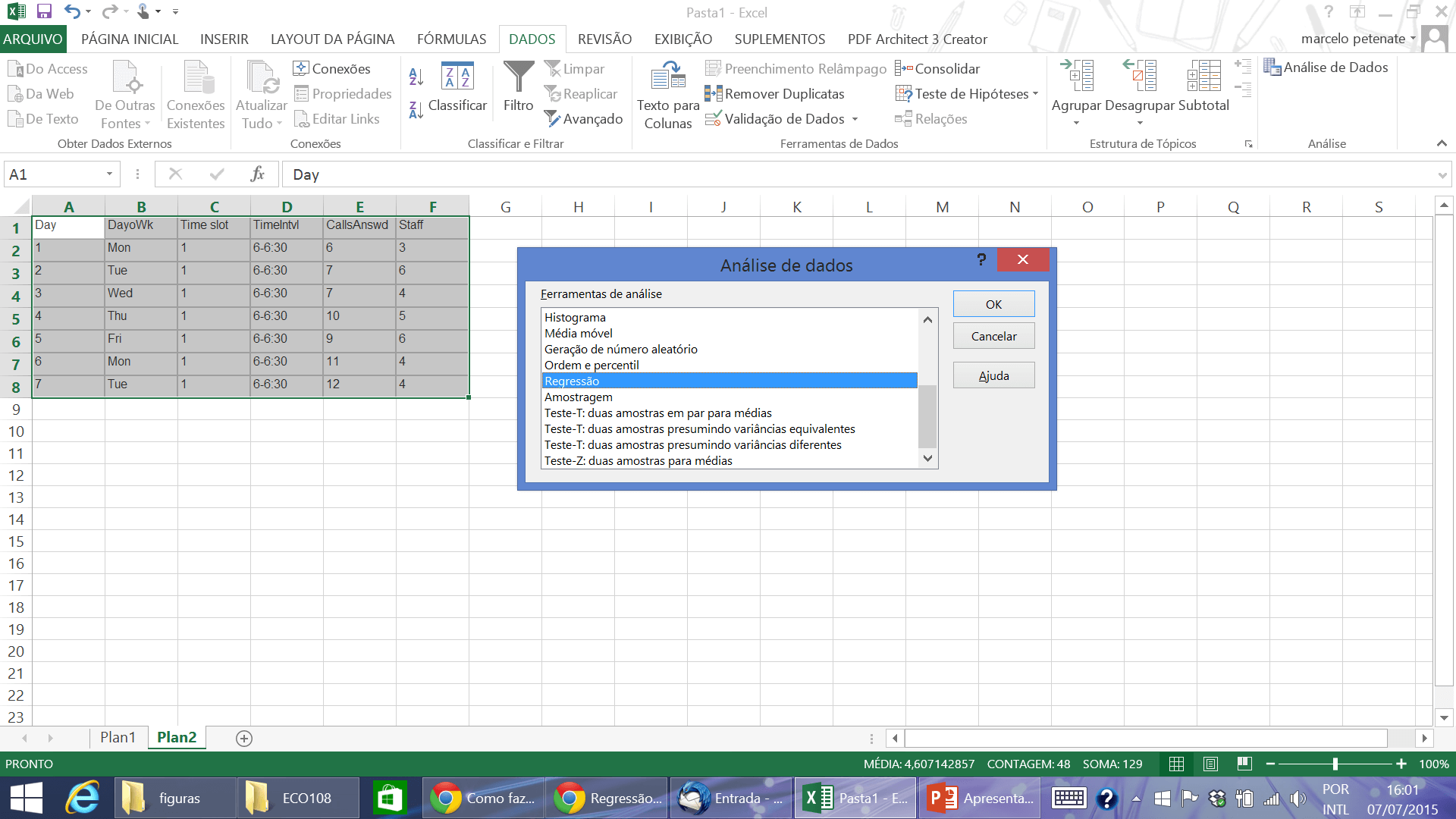Click Cancelar in the dialog
This screenshot has width=1456, height=819.
point(993,336)
